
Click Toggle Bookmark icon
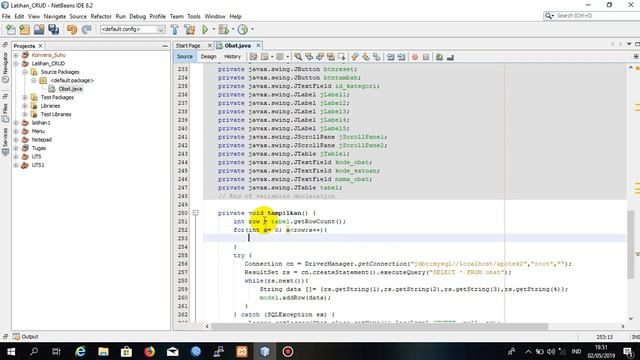377,57
